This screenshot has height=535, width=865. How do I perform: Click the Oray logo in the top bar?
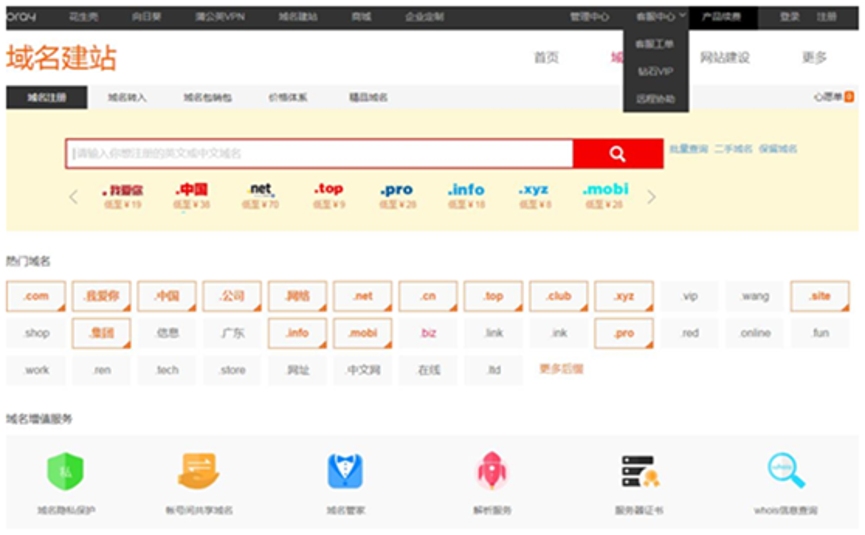(x=21, y=17)
